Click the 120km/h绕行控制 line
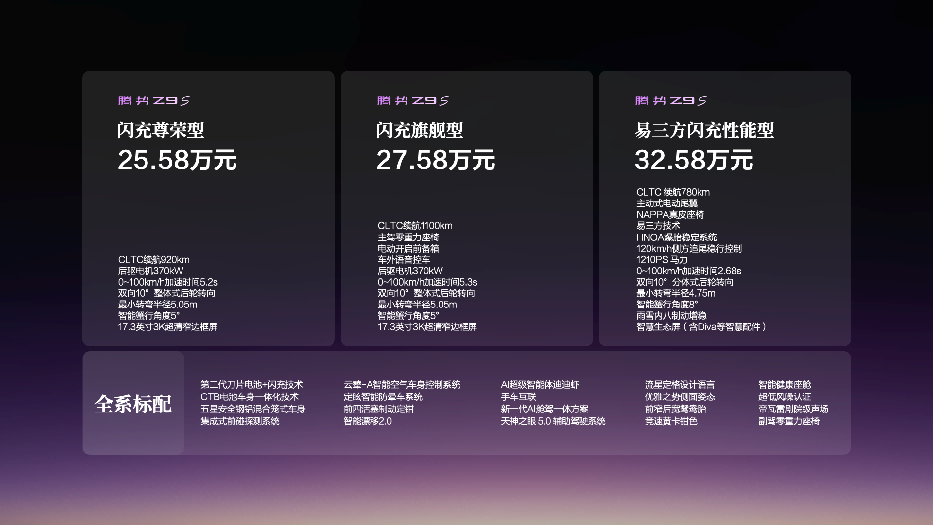The height and width of the screenshot is (525, 933). (x=689, y=248)
